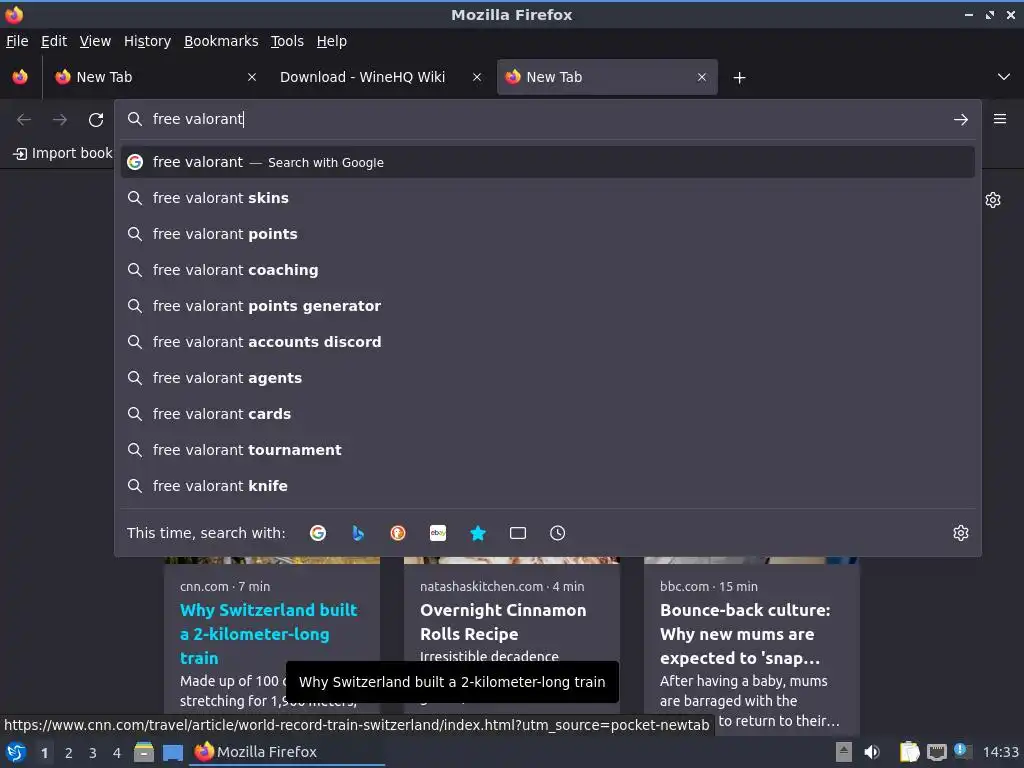
Task: Open new tab with plus button
Action: tap(739, 78)
